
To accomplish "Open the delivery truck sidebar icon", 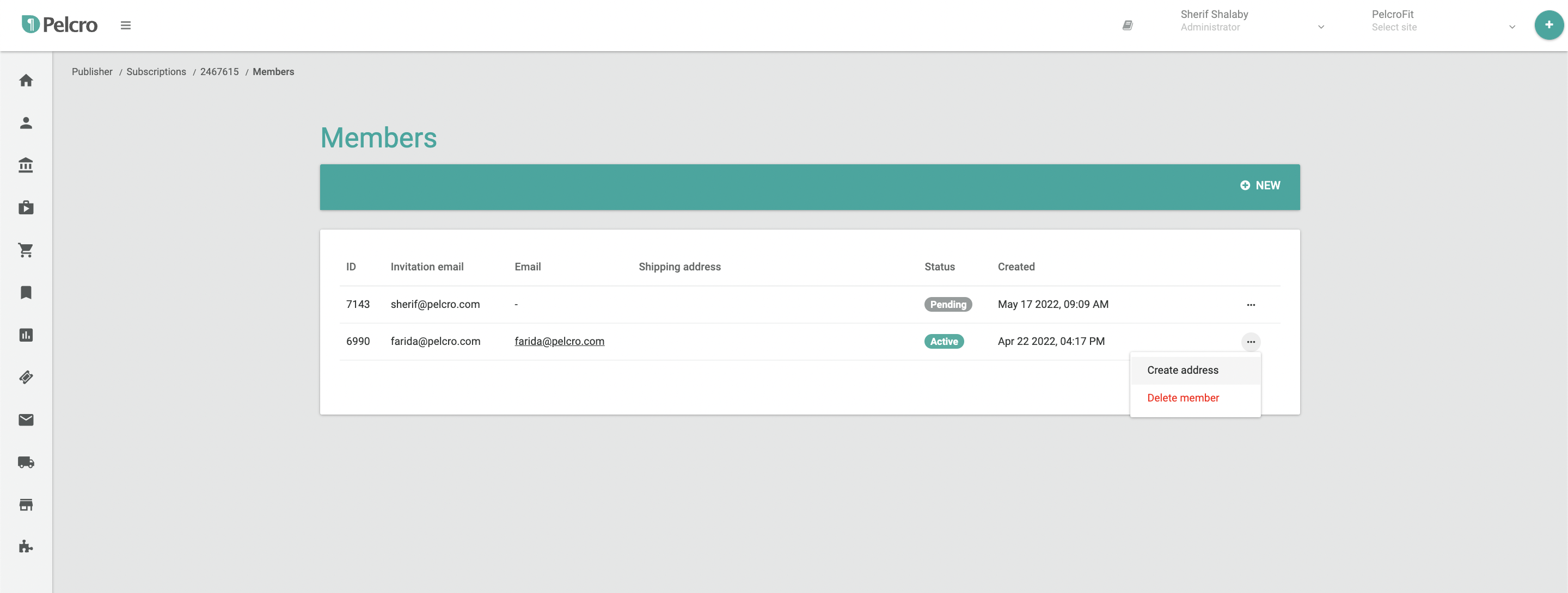I will pos(26,462).
